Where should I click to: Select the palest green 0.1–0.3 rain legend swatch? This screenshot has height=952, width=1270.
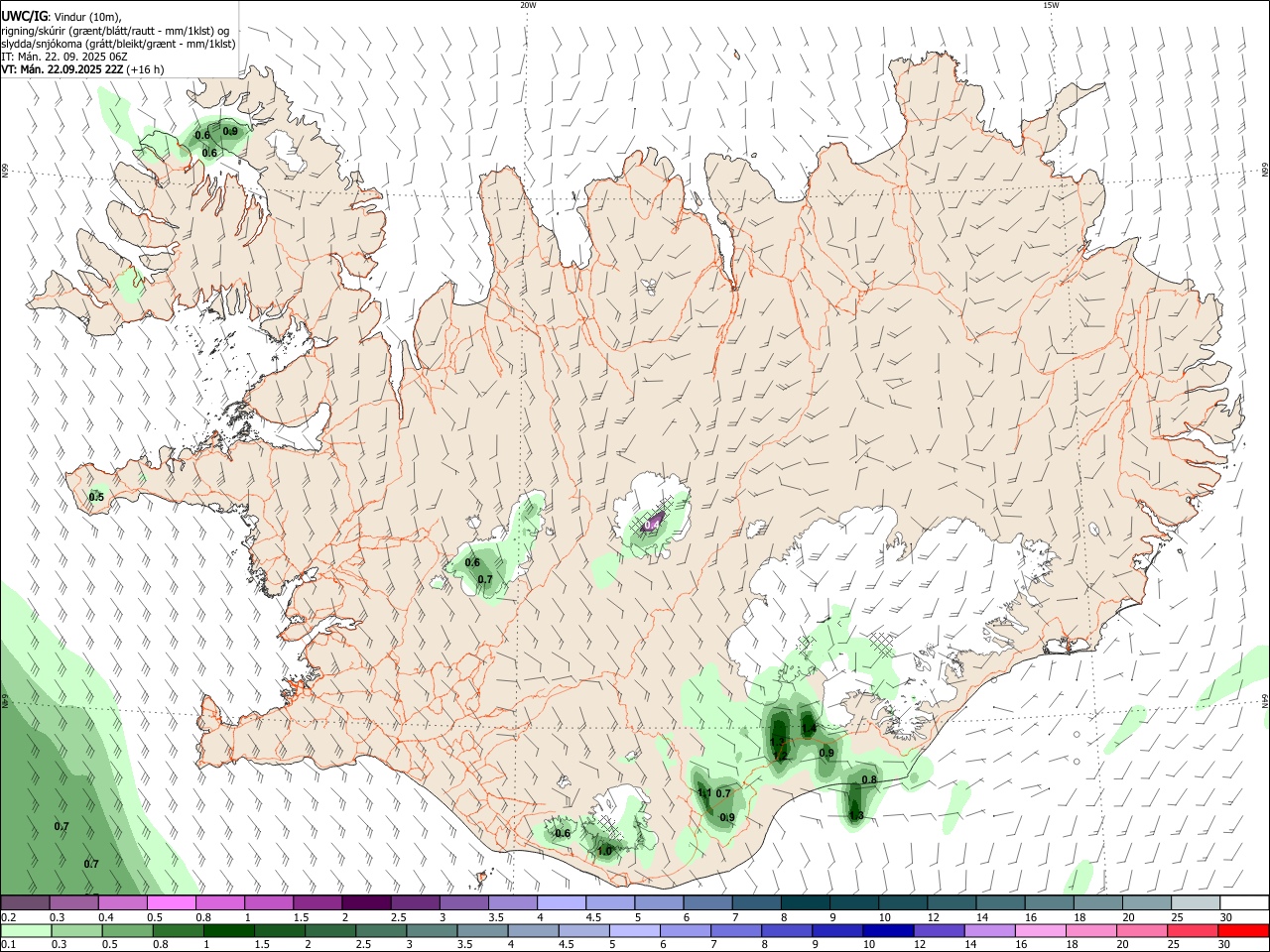point(25,930)
